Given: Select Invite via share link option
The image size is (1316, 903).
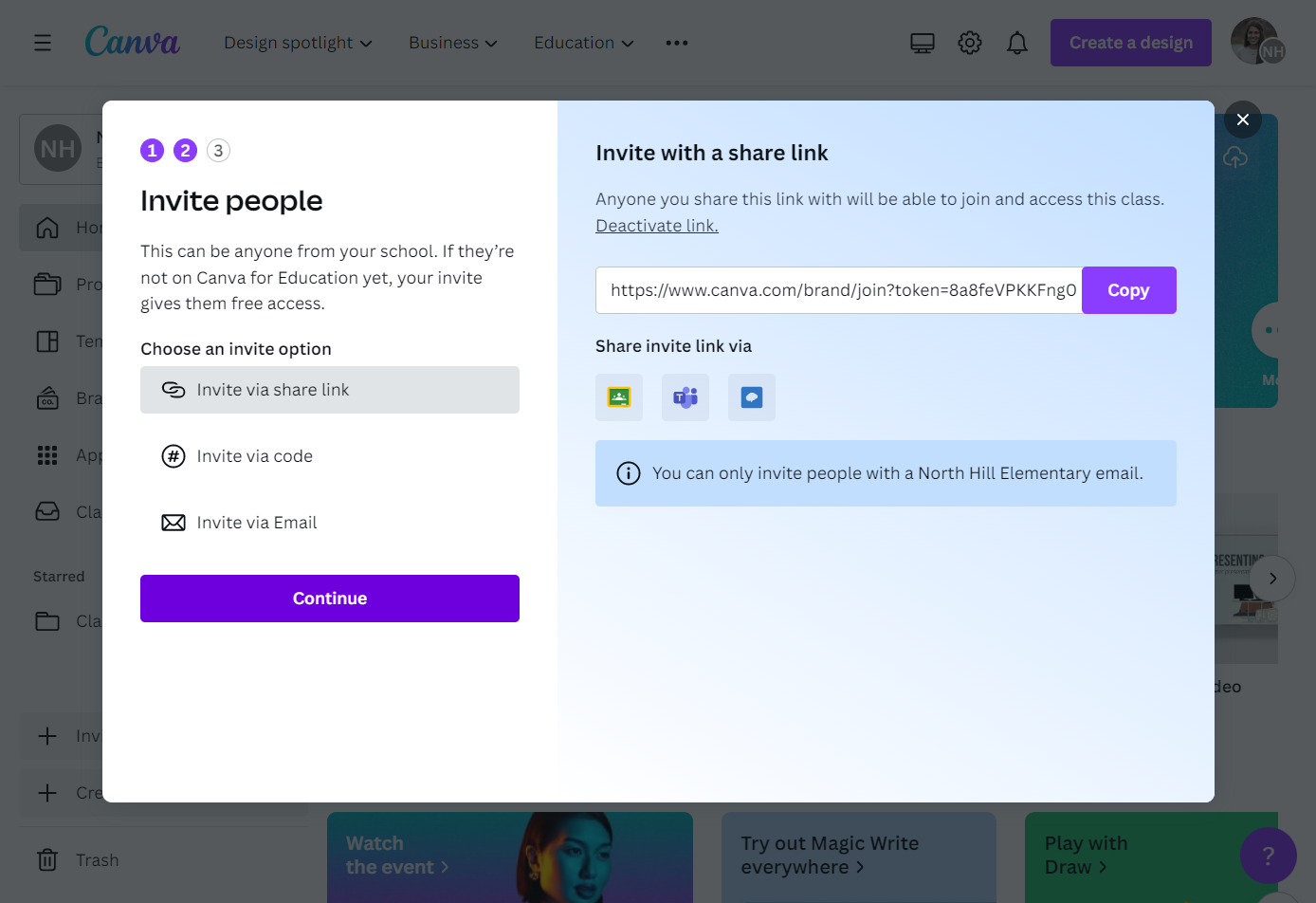Looking at the screenshot, I should click(x=330, y=390).
